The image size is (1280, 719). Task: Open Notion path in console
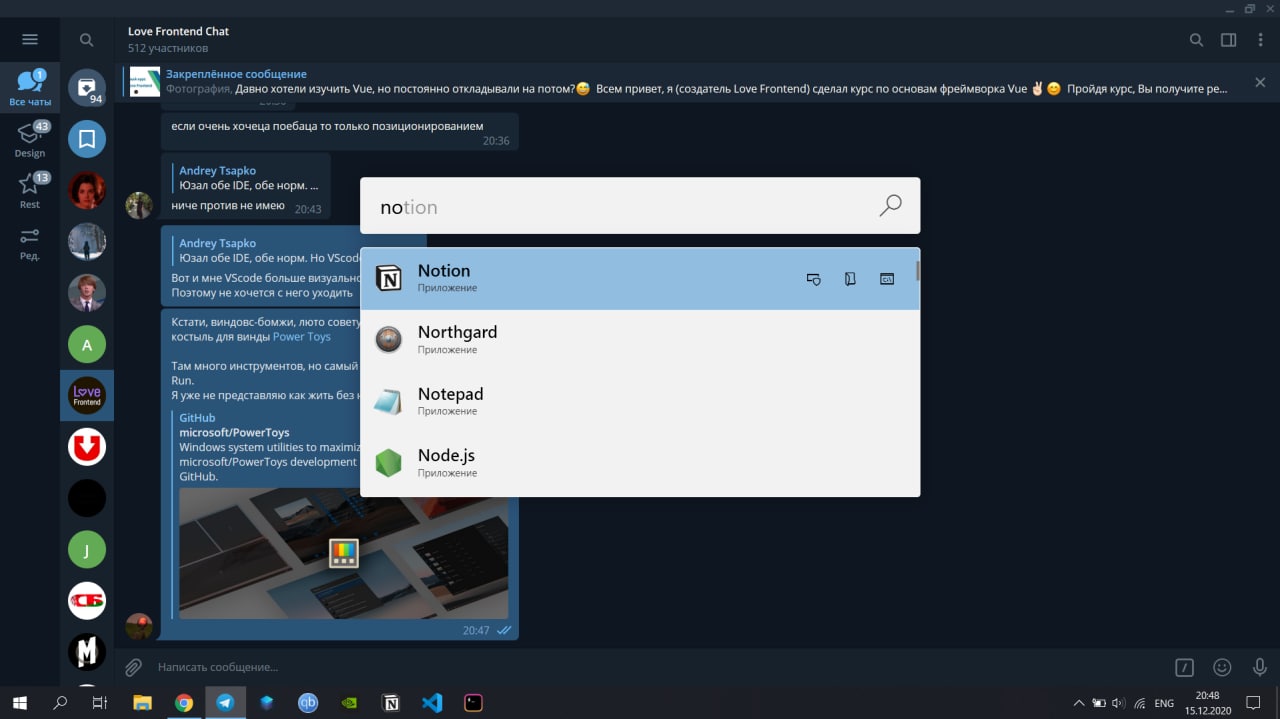point(886,279)
